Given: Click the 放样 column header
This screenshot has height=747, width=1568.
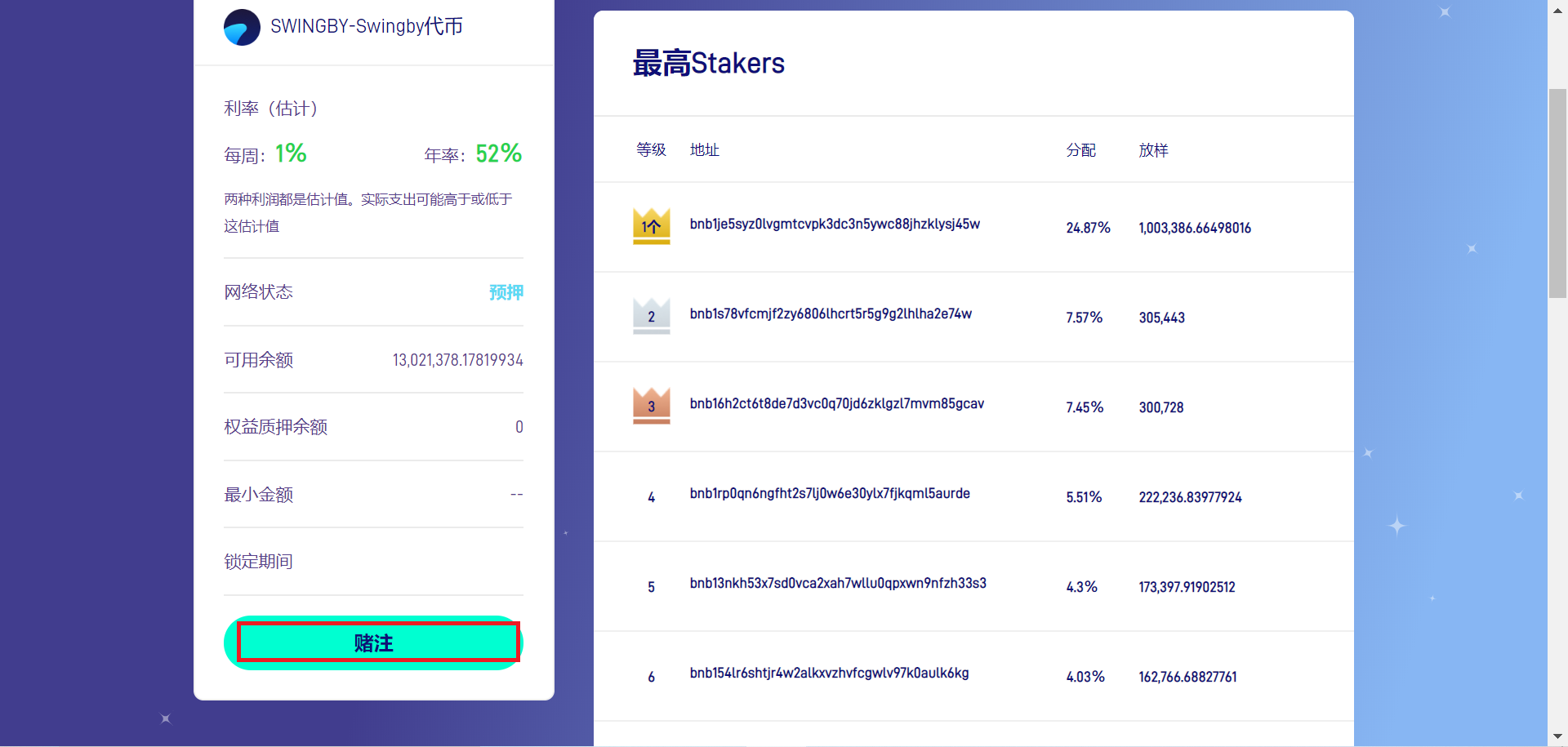Looking at the screenshot, I should click(1153, 150).
